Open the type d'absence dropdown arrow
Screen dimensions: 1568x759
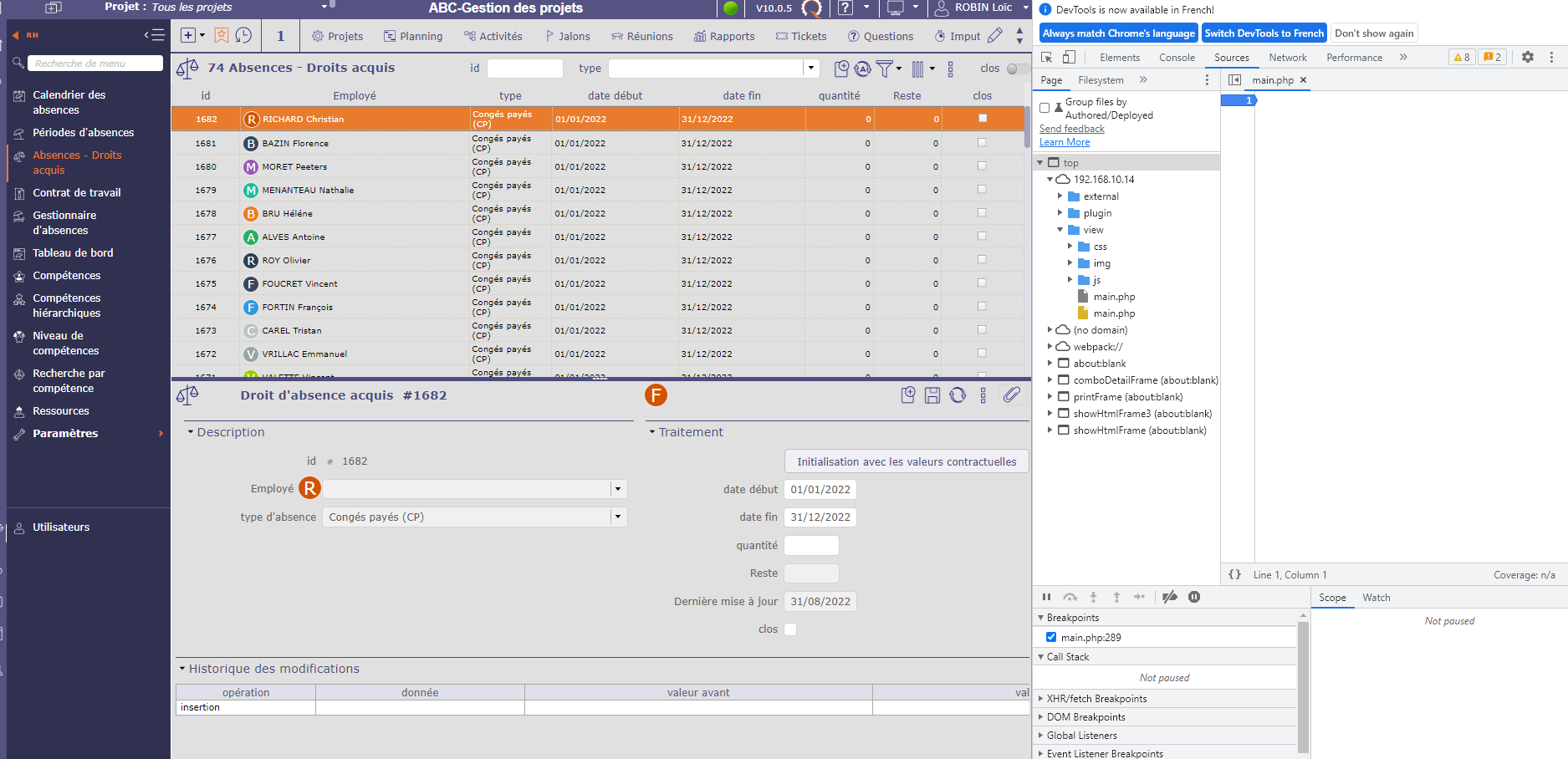pyautogui.click(x=618, y=517)
